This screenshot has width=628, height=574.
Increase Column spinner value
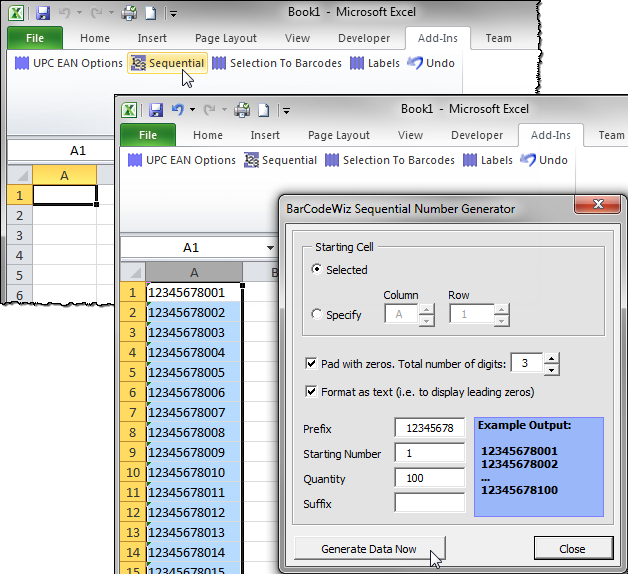click(427, 309)
